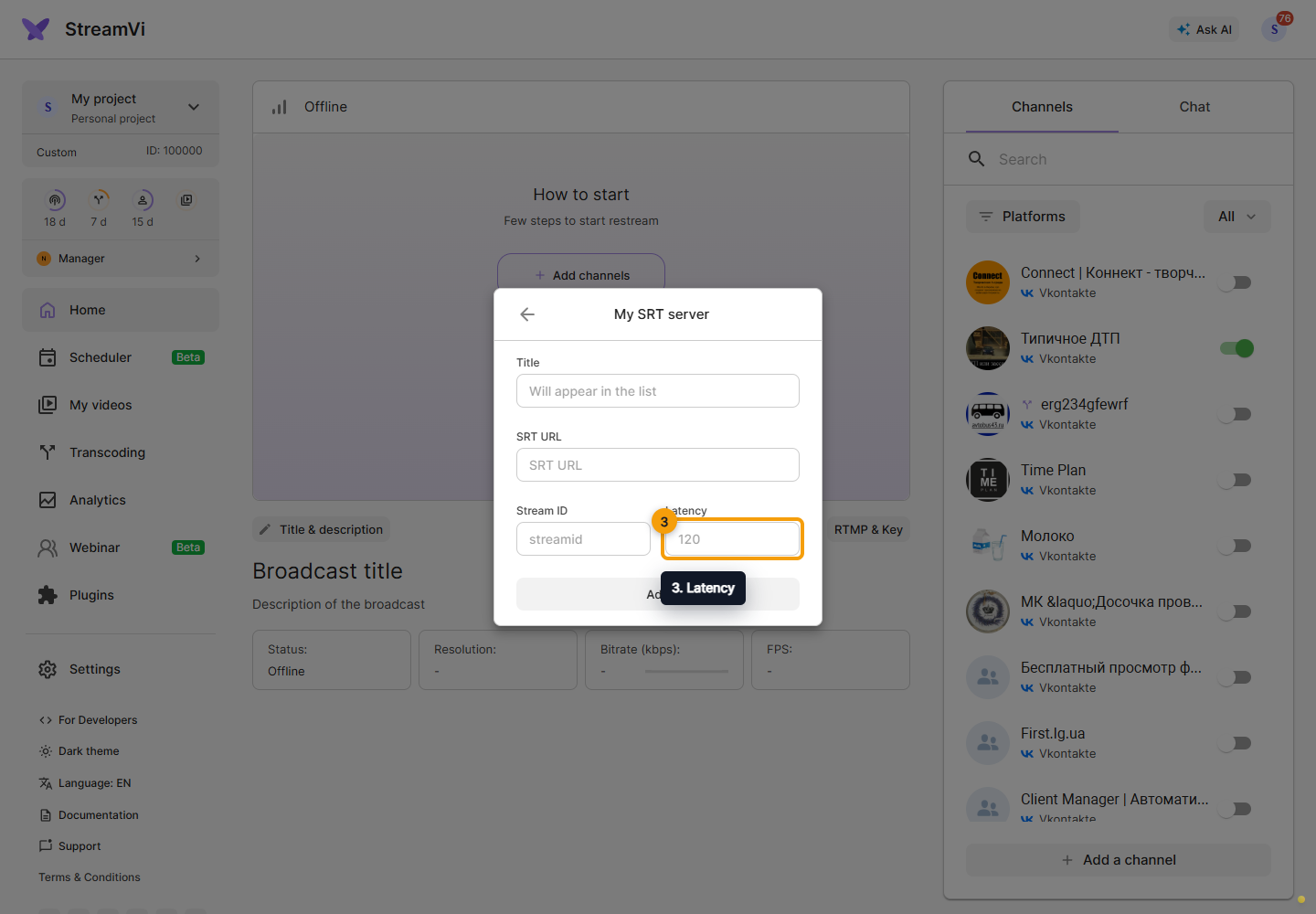Click the Latency input field
The height and width of the screenshot is (914, 1316).
tap(732, 539)
